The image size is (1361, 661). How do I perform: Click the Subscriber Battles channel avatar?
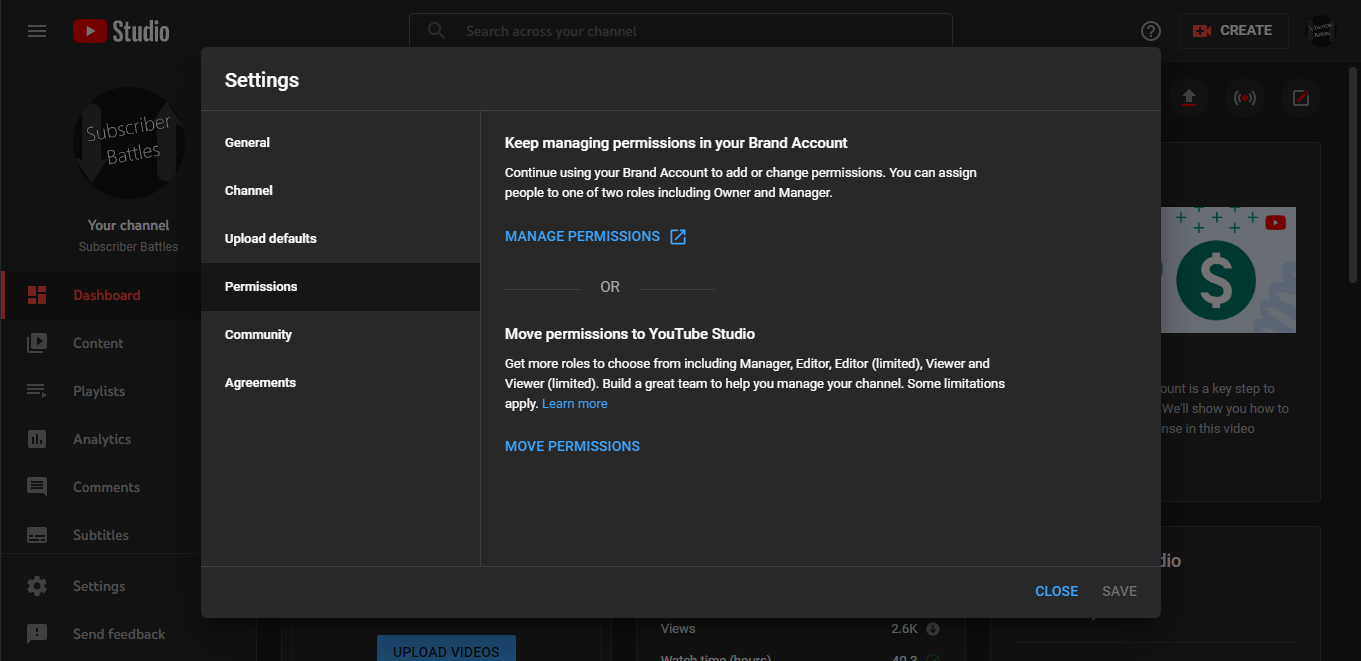[x=129, y=143]
